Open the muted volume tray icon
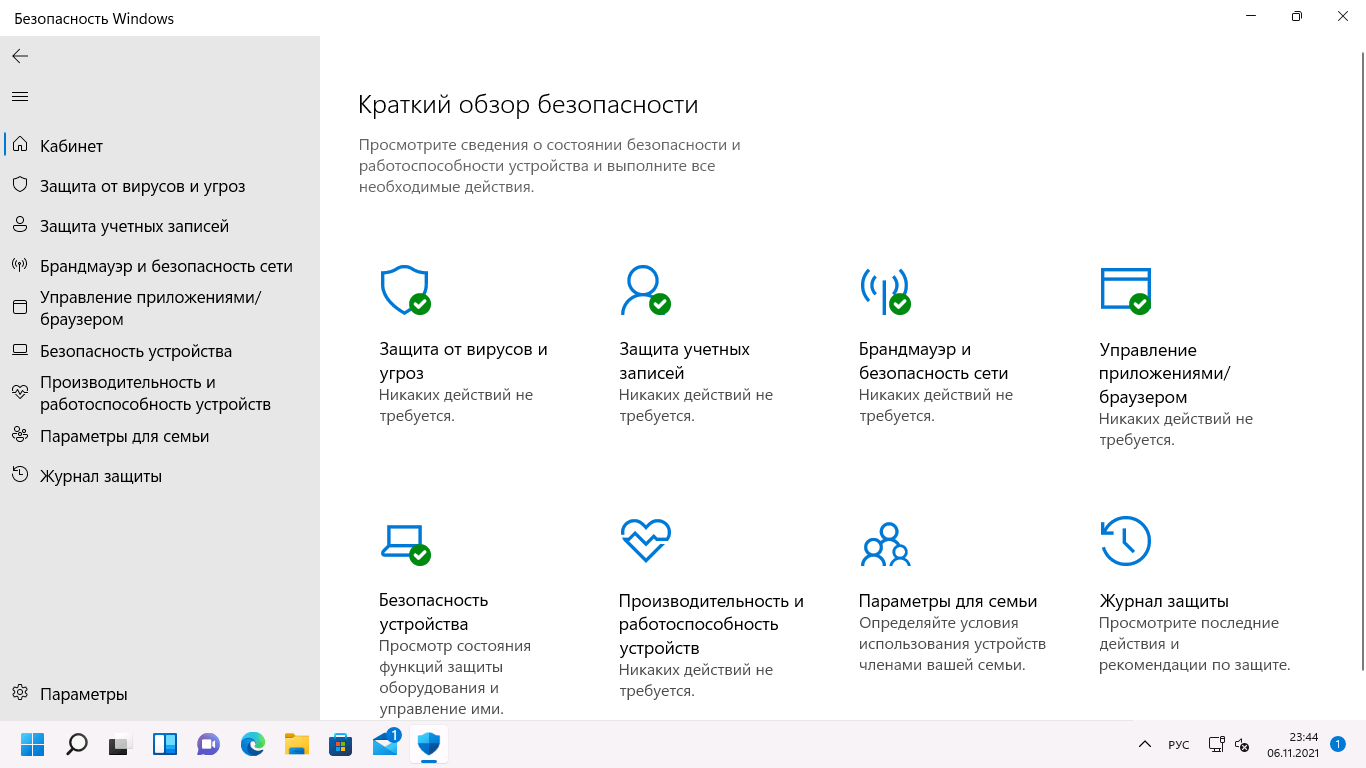 (1242, 745)
